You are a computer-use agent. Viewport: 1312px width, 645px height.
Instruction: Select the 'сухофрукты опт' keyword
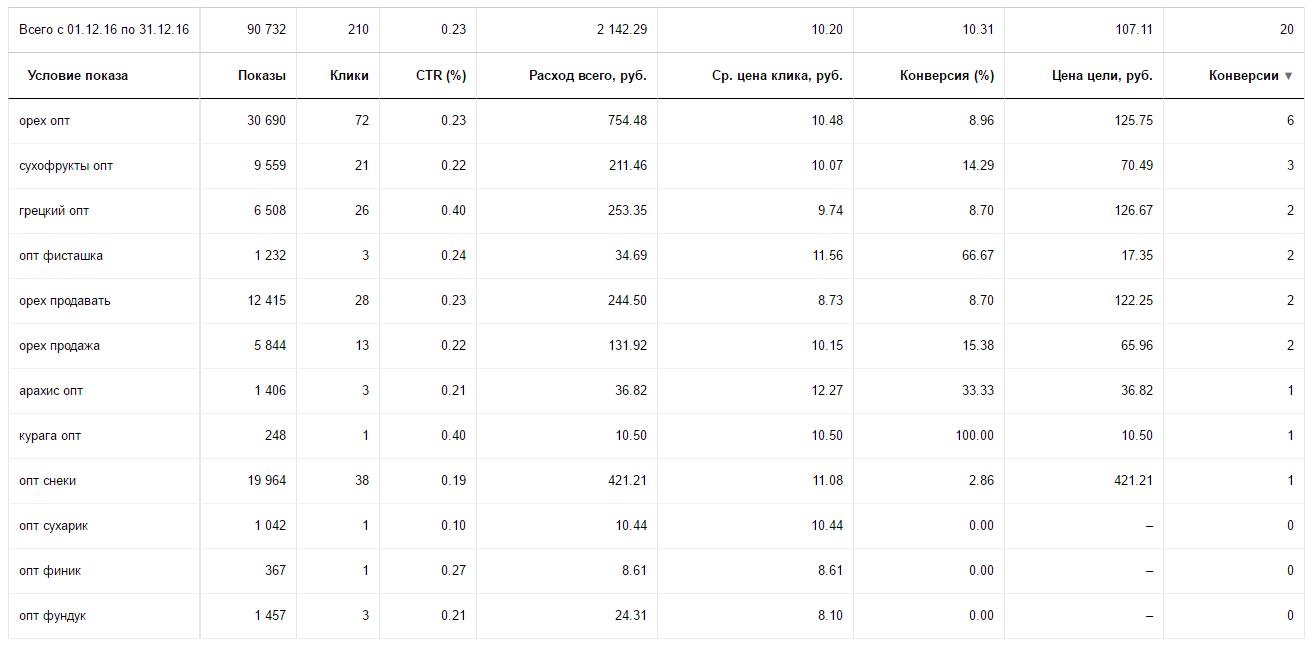pyautogui.click(x=66, y=165)
